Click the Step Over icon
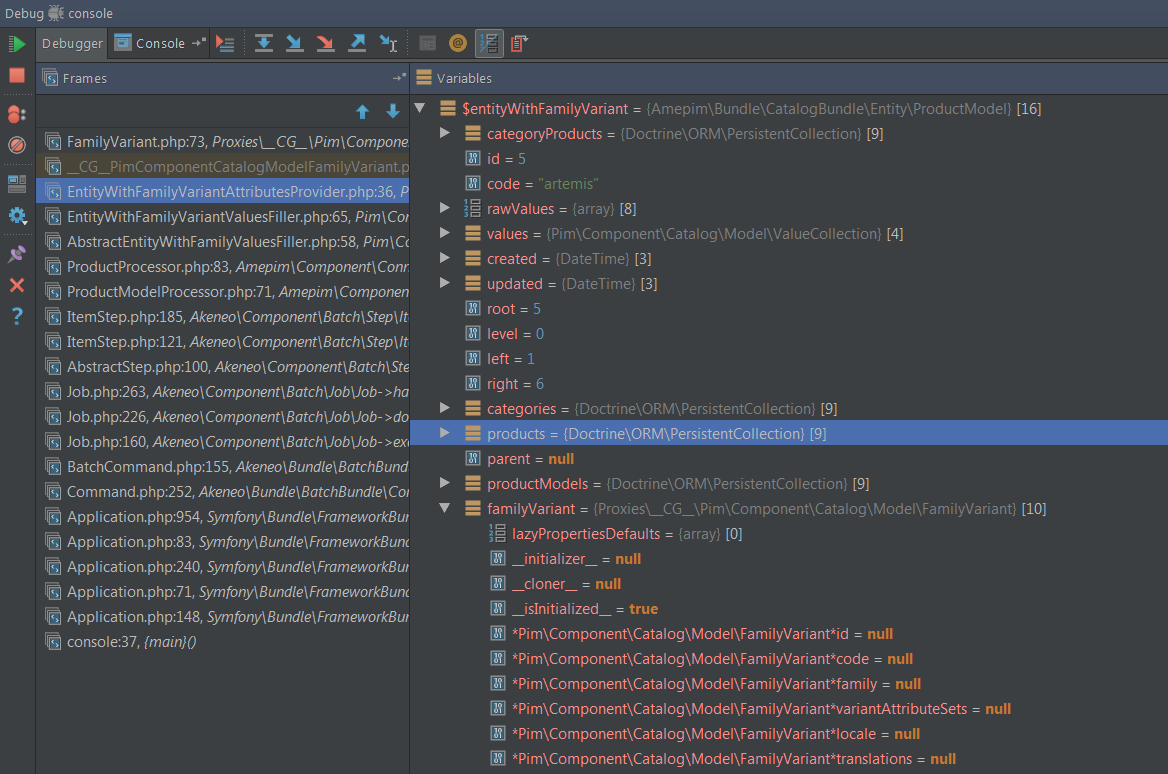The width and height of the screenshot is (1168, 774). point(264,43)
